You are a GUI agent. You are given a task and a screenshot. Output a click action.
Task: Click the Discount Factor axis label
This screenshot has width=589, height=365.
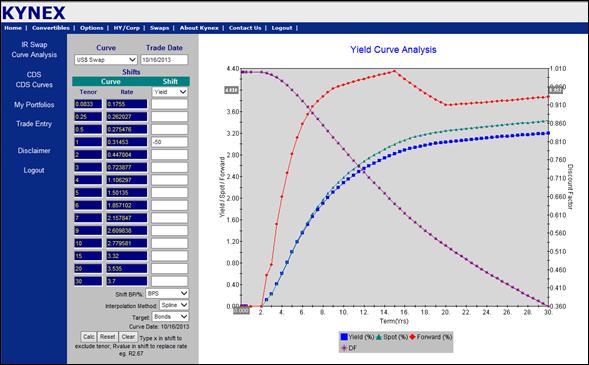point(570,187)
